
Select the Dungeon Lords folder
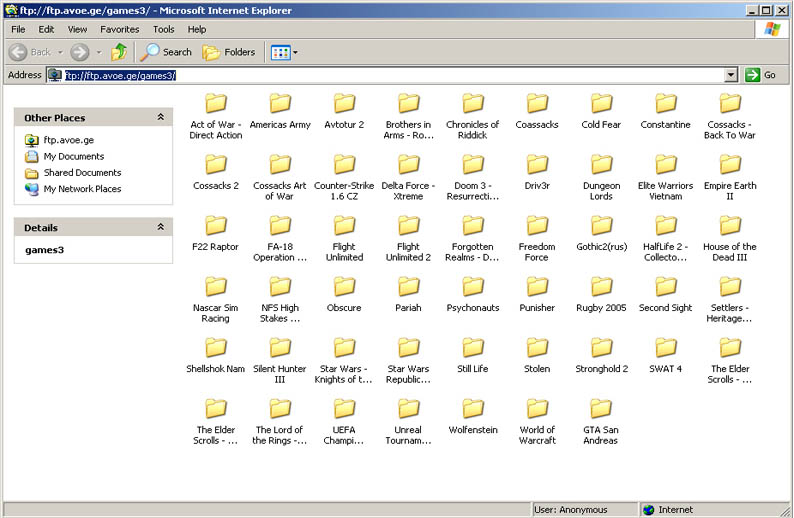[601, 177]
